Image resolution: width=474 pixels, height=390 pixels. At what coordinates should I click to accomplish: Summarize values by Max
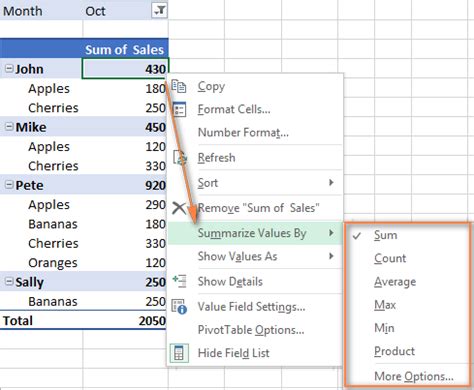coord(408,305)
